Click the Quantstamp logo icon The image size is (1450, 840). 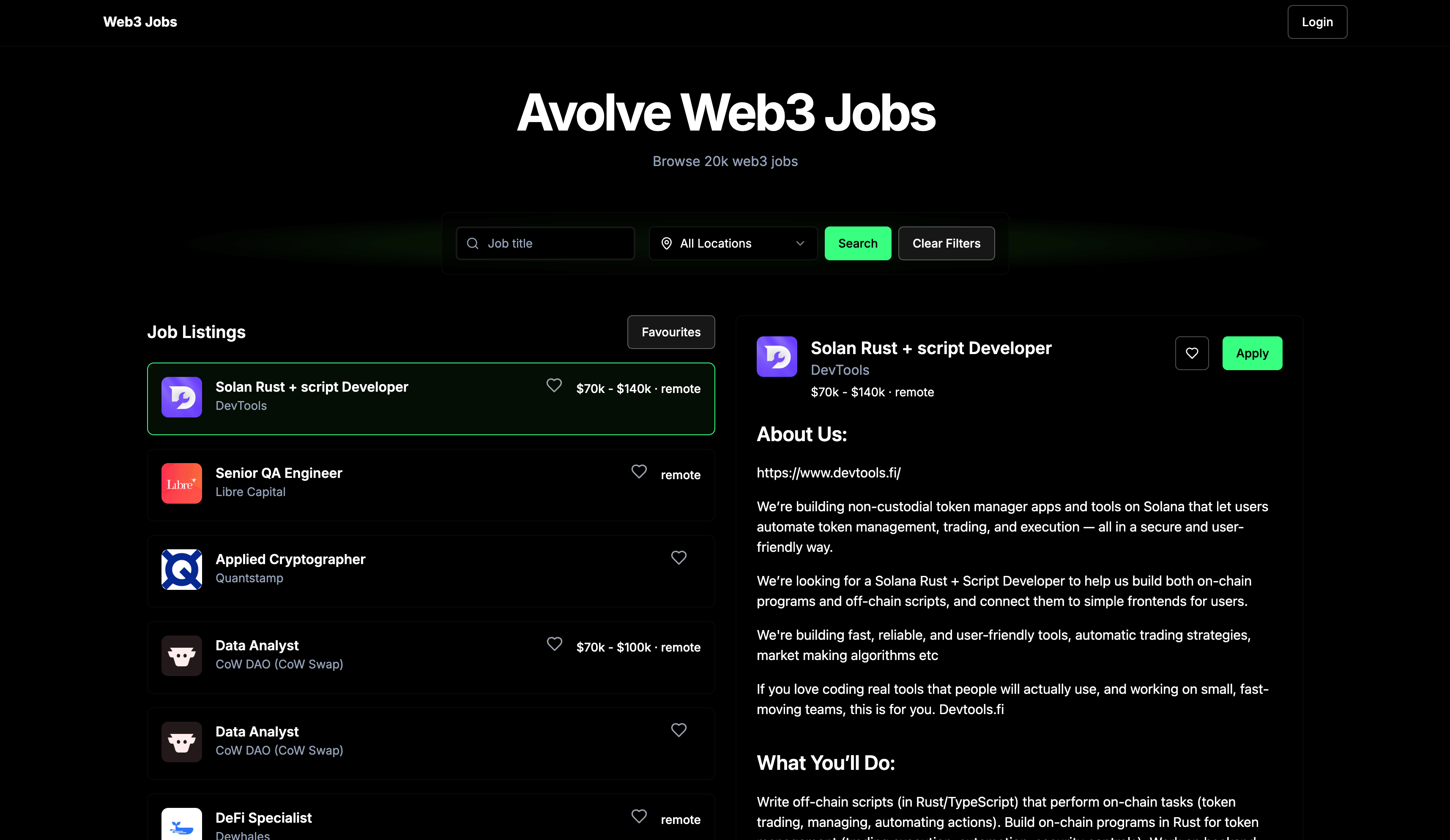(x=181, y=569)
